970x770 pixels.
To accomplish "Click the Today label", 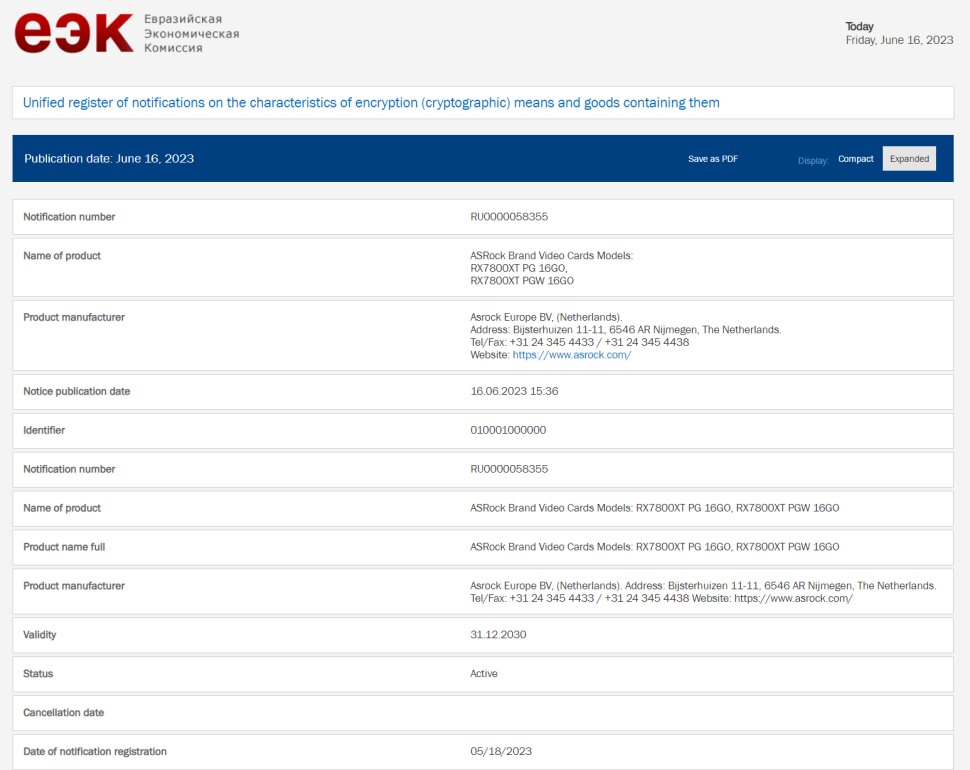I will 859,26.
